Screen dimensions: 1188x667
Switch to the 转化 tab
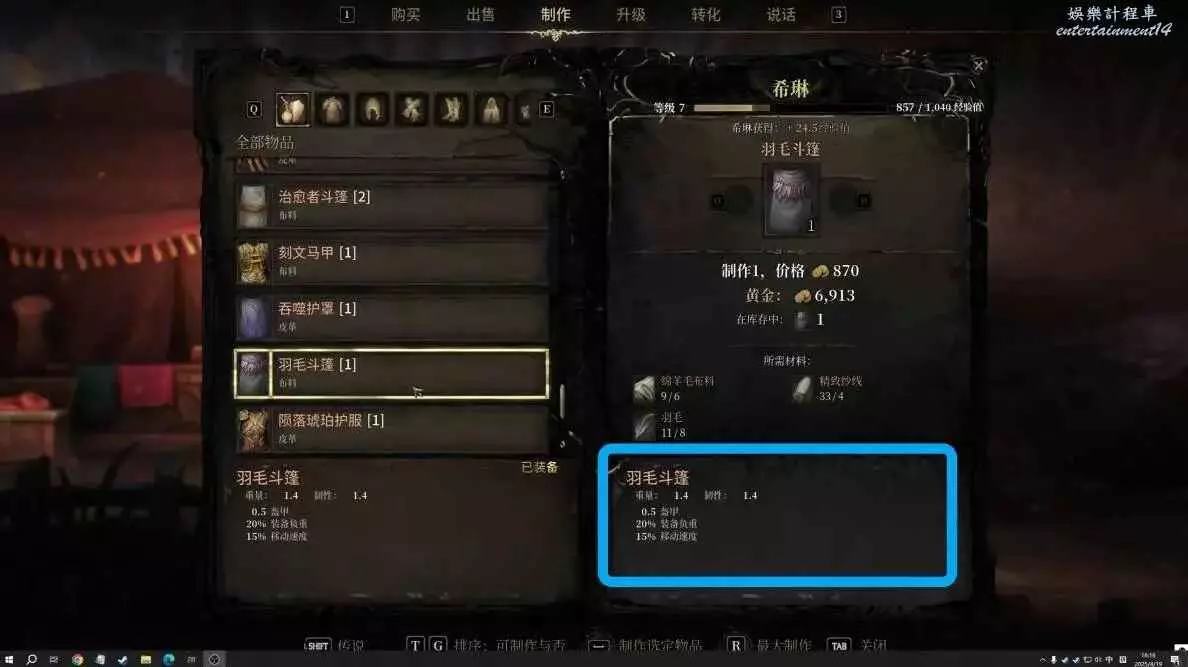(x=705, y=14)
